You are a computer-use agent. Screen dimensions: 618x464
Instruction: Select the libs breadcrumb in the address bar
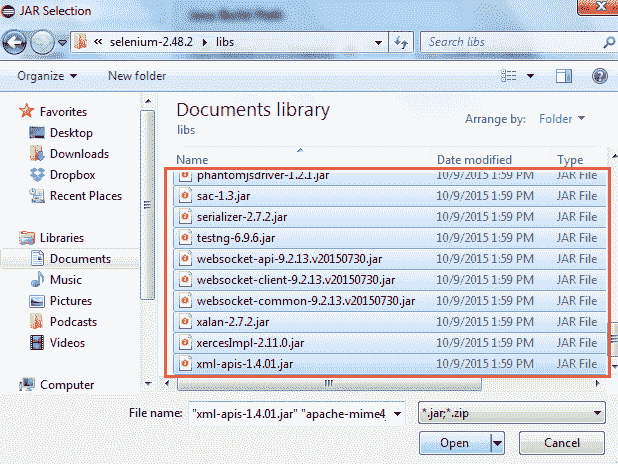coord(225,42)
